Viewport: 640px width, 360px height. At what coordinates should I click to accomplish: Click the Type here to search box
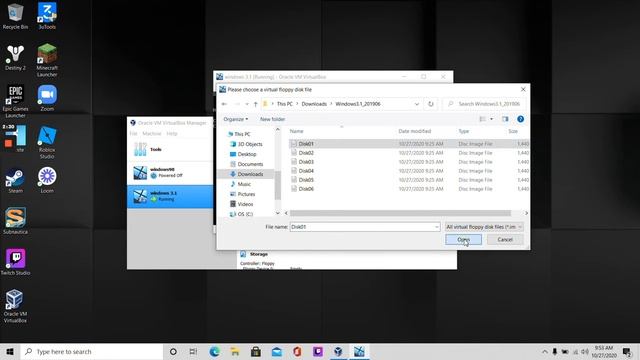pos(92,351)
